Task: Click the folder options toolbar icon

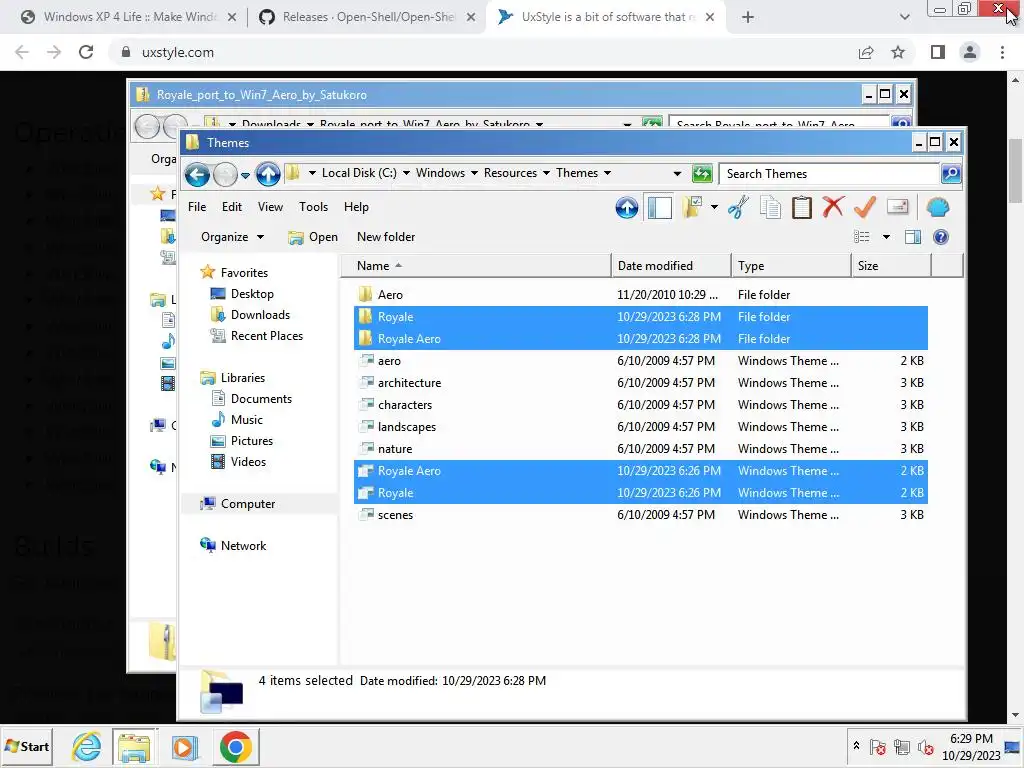Action: coord(692,208)
